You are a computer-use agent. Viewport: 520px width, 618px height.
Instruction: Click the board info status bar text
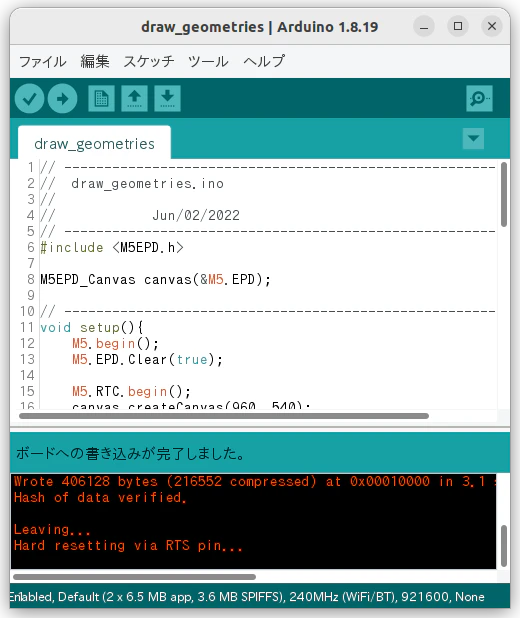[x=247, y=597]
